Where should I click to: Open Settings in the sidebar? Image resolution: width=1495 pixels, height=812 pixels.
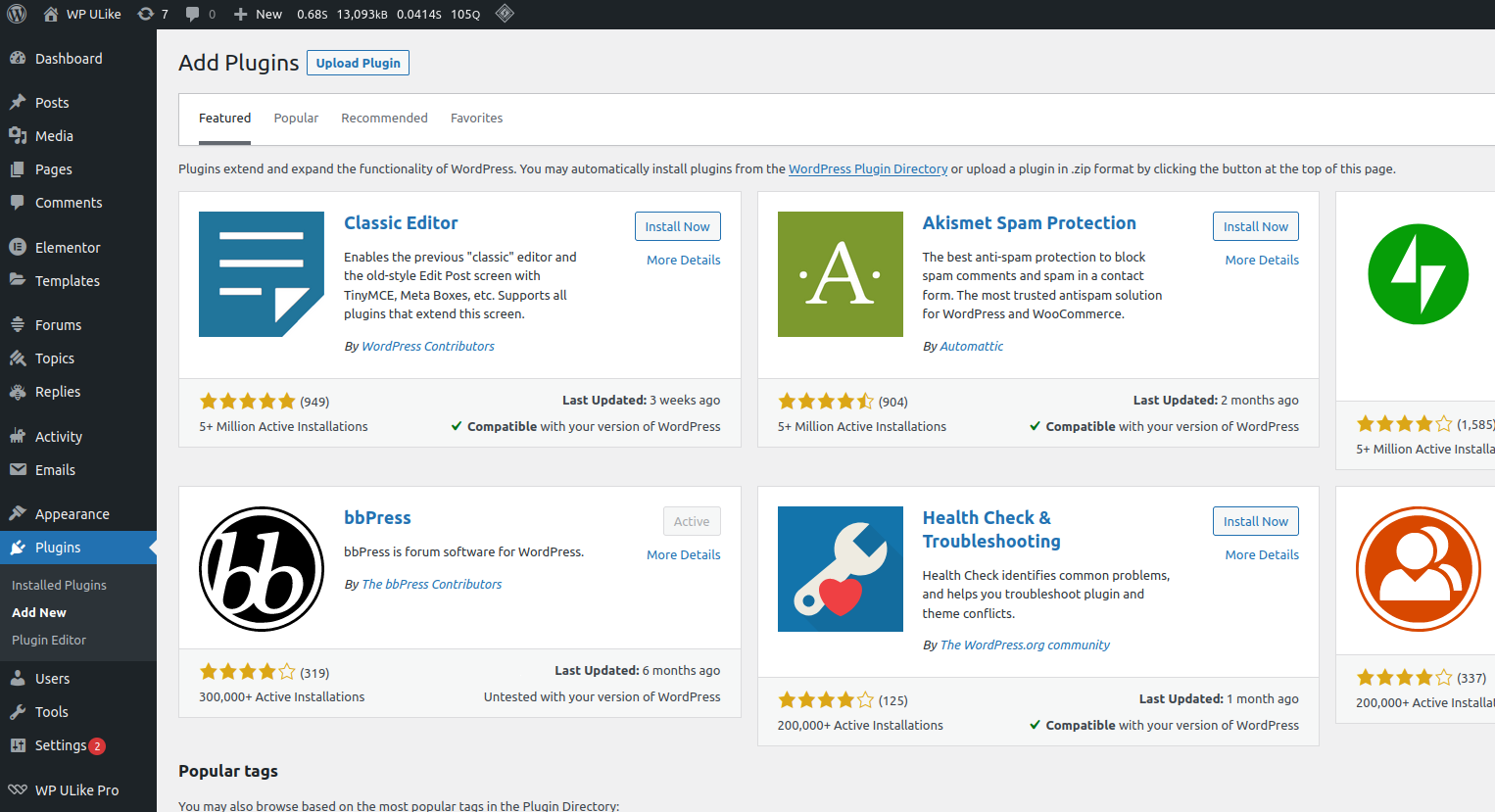tap(78, 744)
